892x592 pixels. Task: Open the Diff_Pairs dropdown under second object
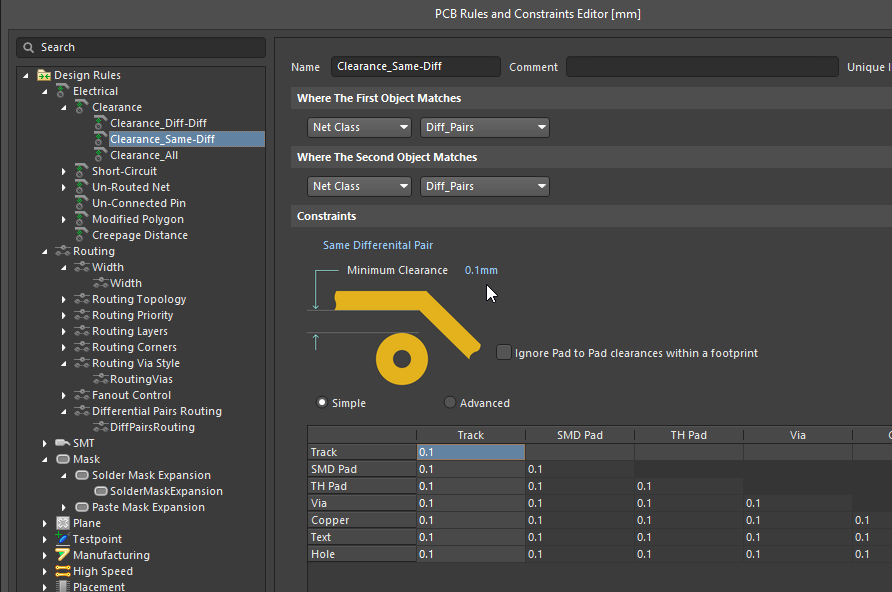[485, 186]
